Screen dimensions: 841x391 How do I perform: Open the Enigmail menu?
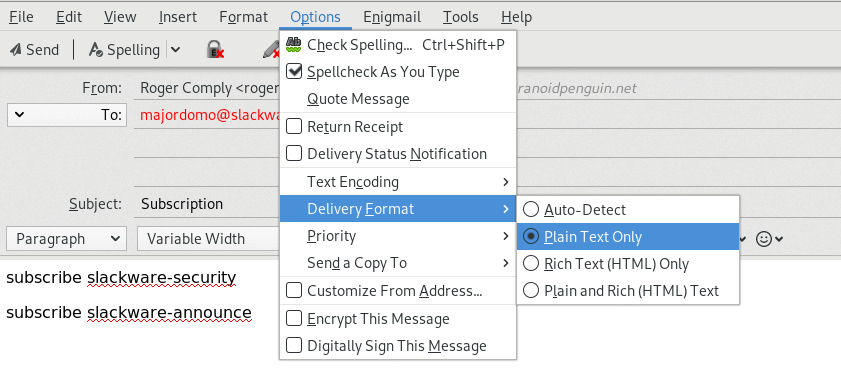point(392,17)
